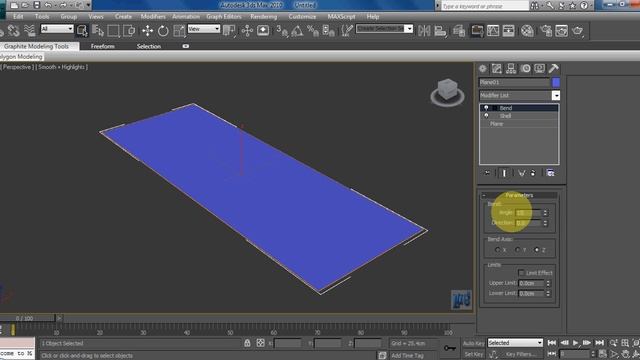Select X Bend Axis radio button
Viewport: 640px width, 360px height.
497,250
